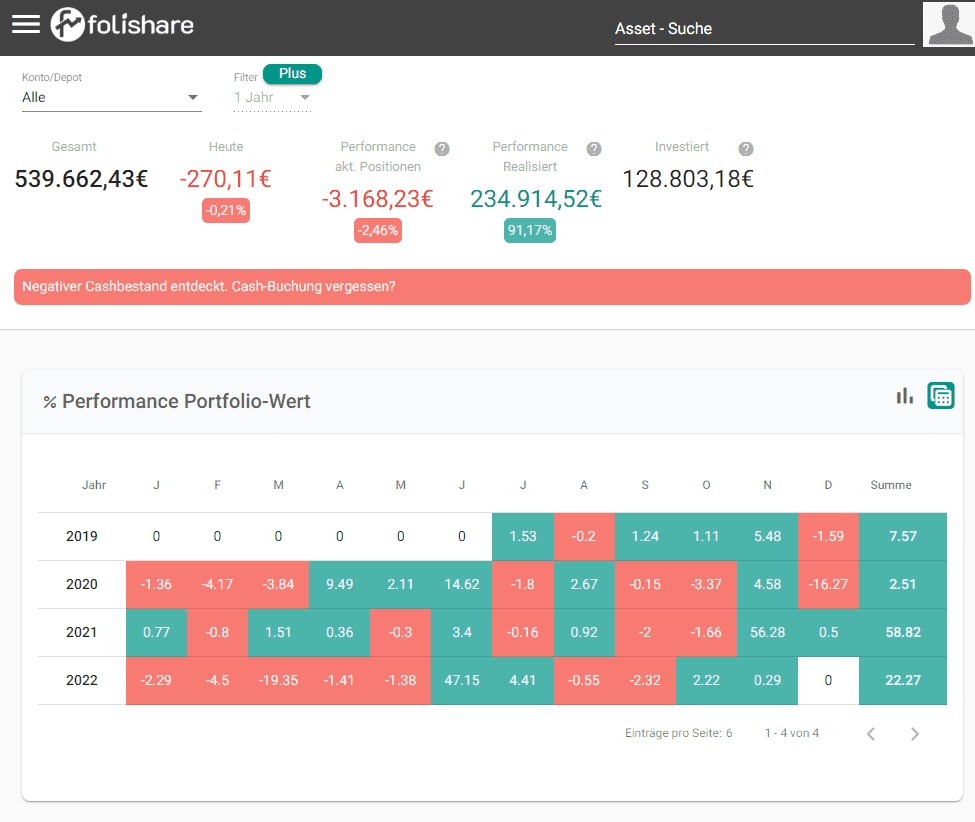Click the cell -16.27 in 2020
Image resolution: width=975 pixels, height=822 pixels.
pos(828,584)
